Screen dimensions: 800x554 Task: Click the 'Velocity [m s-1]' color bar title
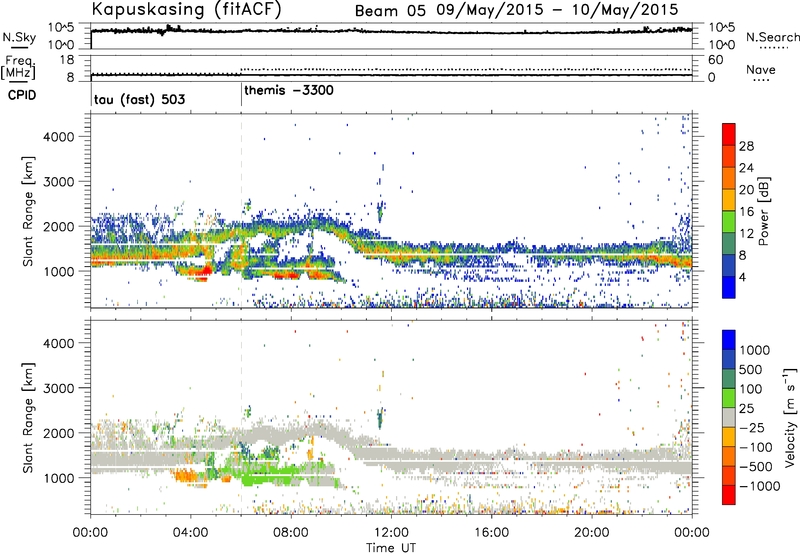click(790, 417)
